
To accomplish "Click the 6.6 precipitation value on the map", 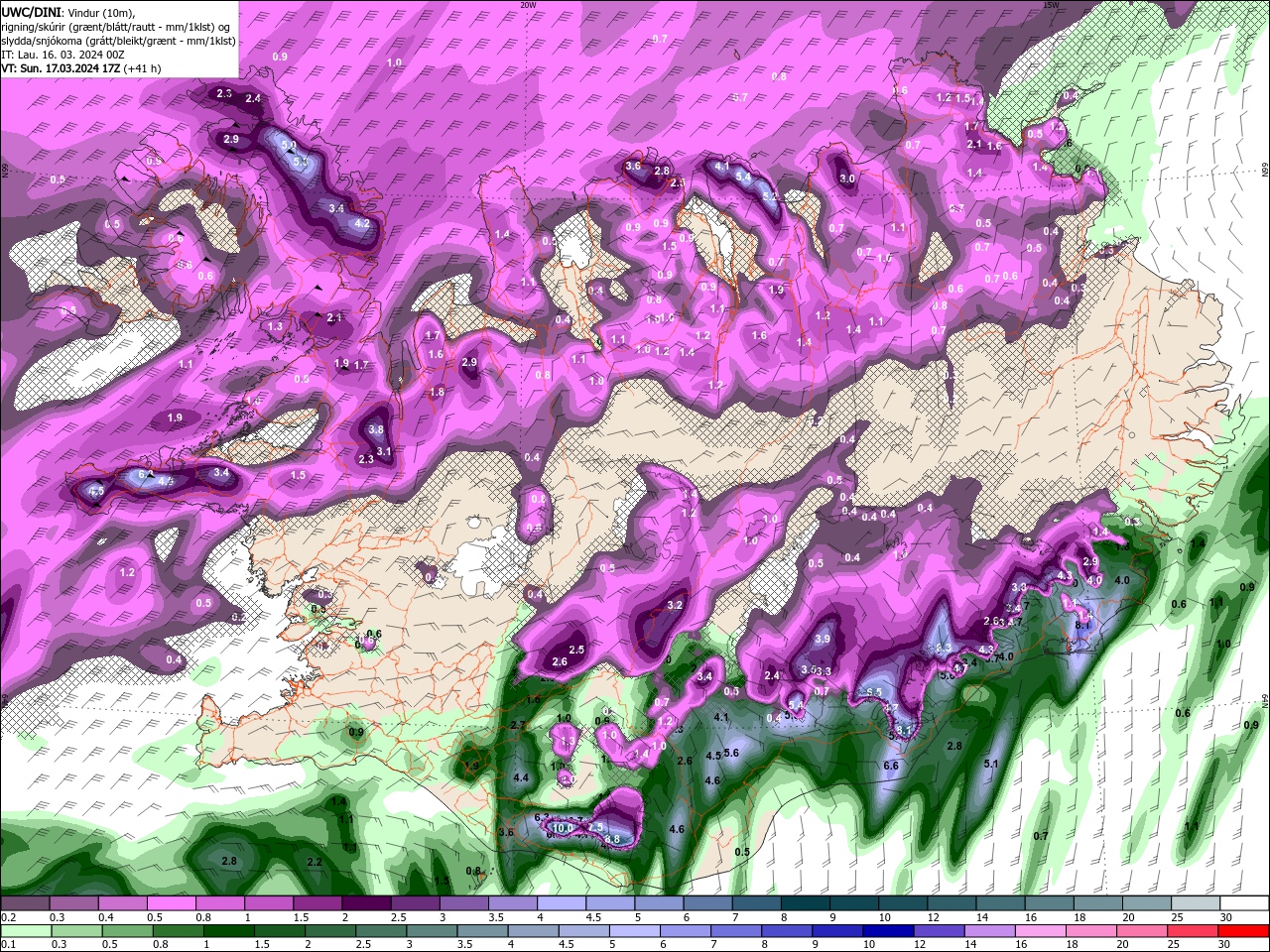I will click(891, 766).
